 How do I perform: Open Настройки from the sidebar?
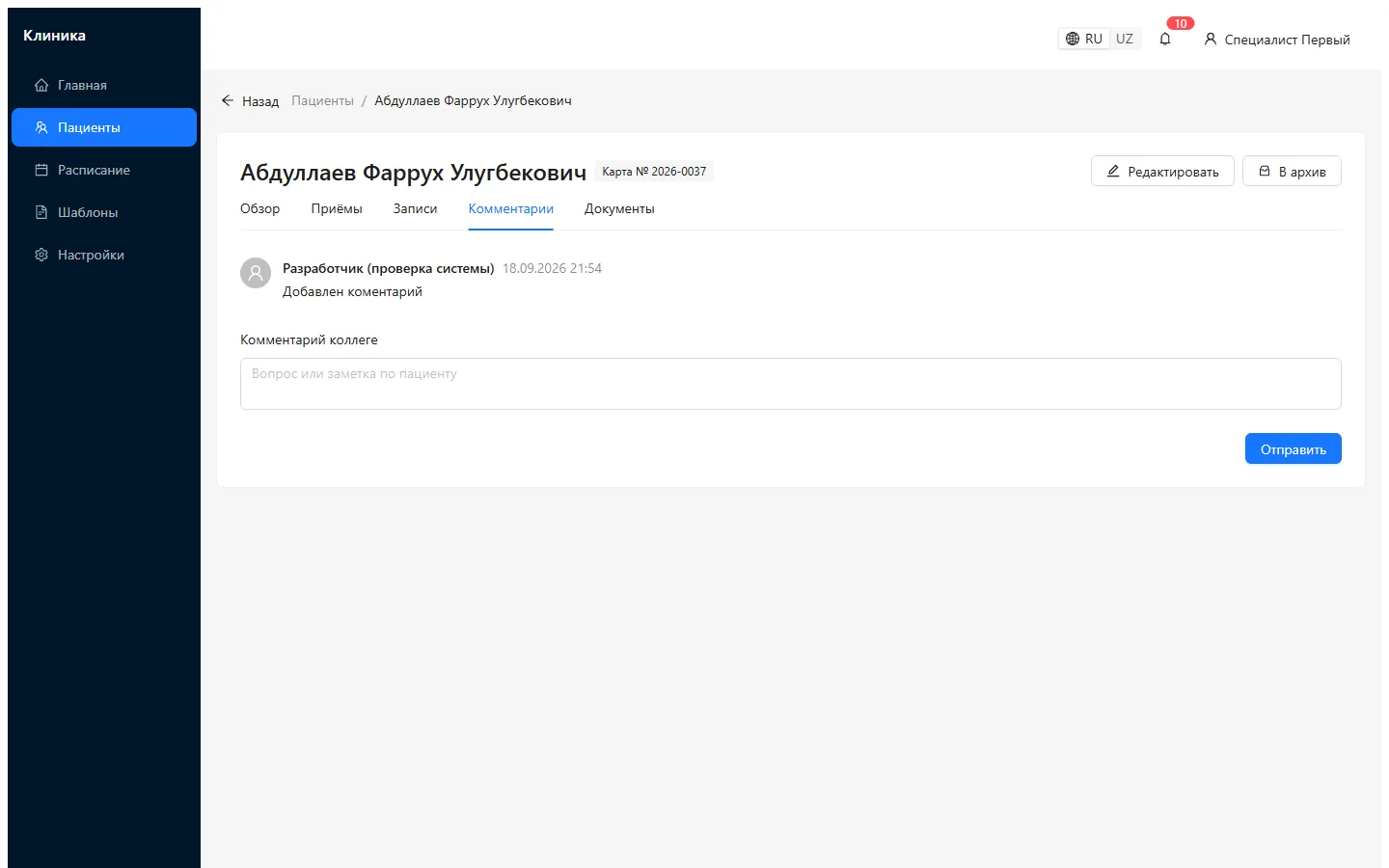(104, 255)
